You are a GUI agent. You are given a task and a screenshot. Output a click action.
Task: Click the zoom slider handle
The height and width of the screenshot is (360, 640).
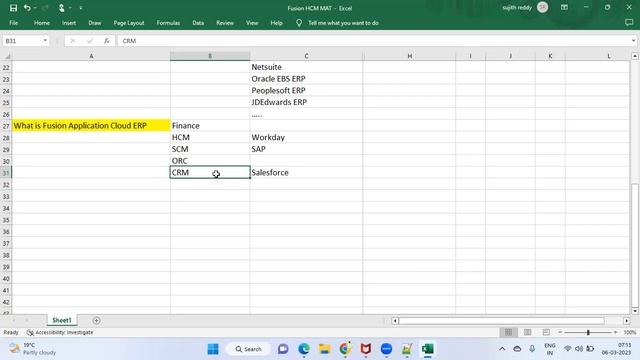pyautogui.click(x=588, y=332)
